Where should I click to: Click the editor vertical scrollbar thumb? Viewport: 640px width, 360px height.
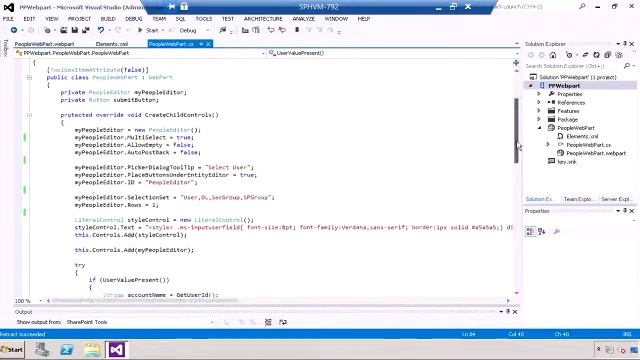pyautogui.click(x=516, y=131)
